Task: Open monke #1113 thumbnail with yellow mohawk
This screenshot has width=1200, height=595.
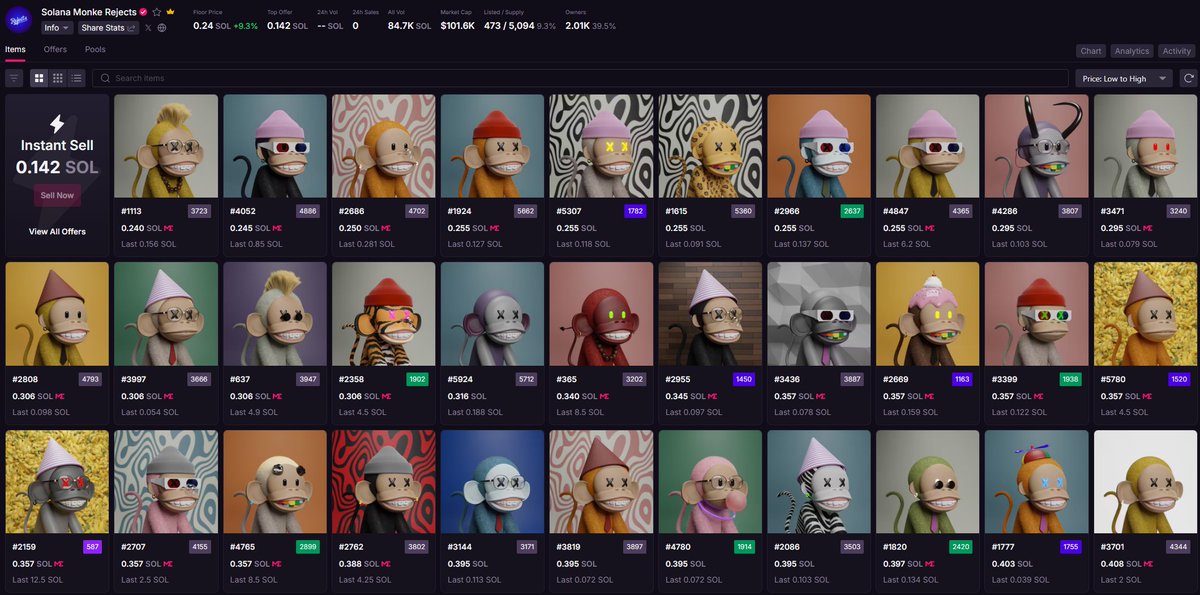Action: tap(166, 147)
